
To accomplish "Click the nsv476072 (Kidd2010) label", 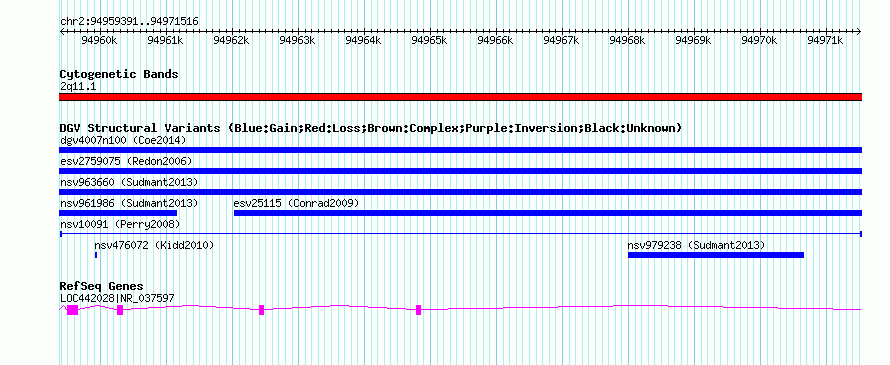I will coord(154,245).
